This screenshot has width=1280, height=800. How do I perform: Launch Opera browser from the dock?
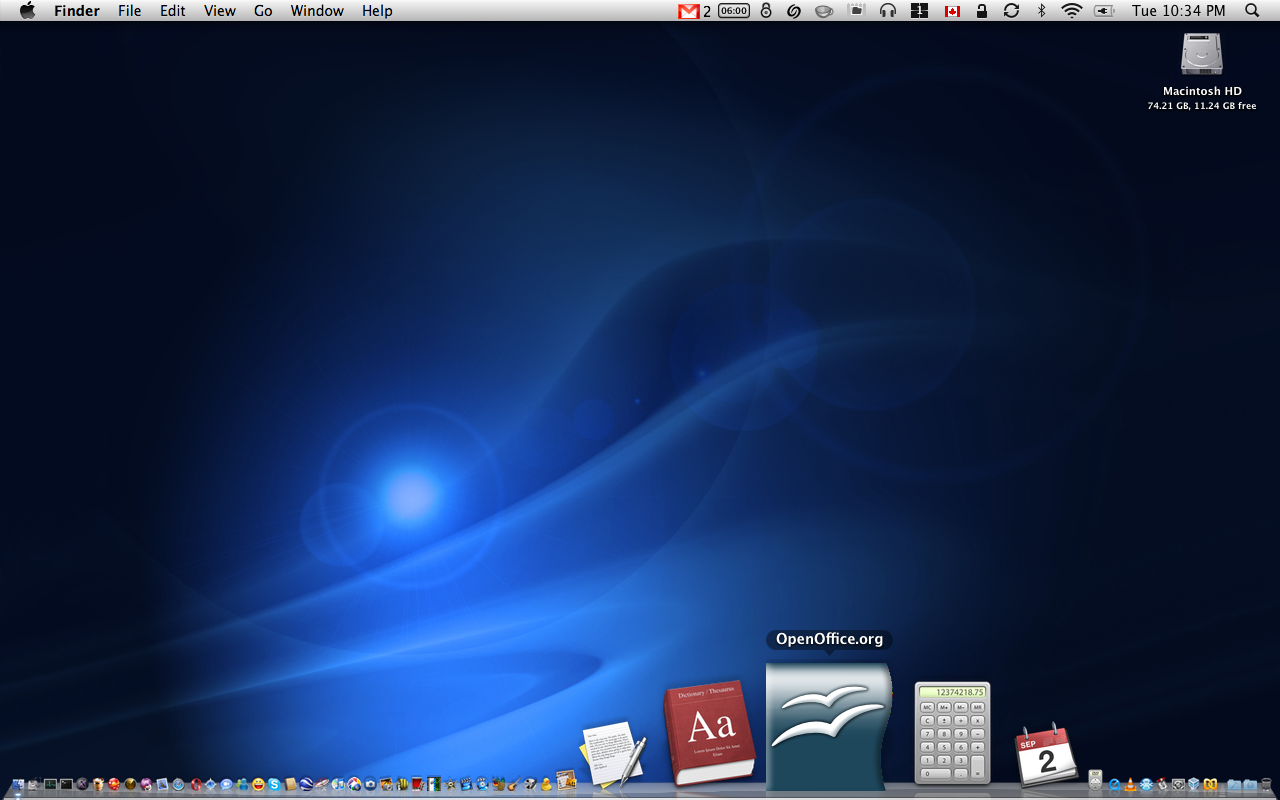(196, 785)
